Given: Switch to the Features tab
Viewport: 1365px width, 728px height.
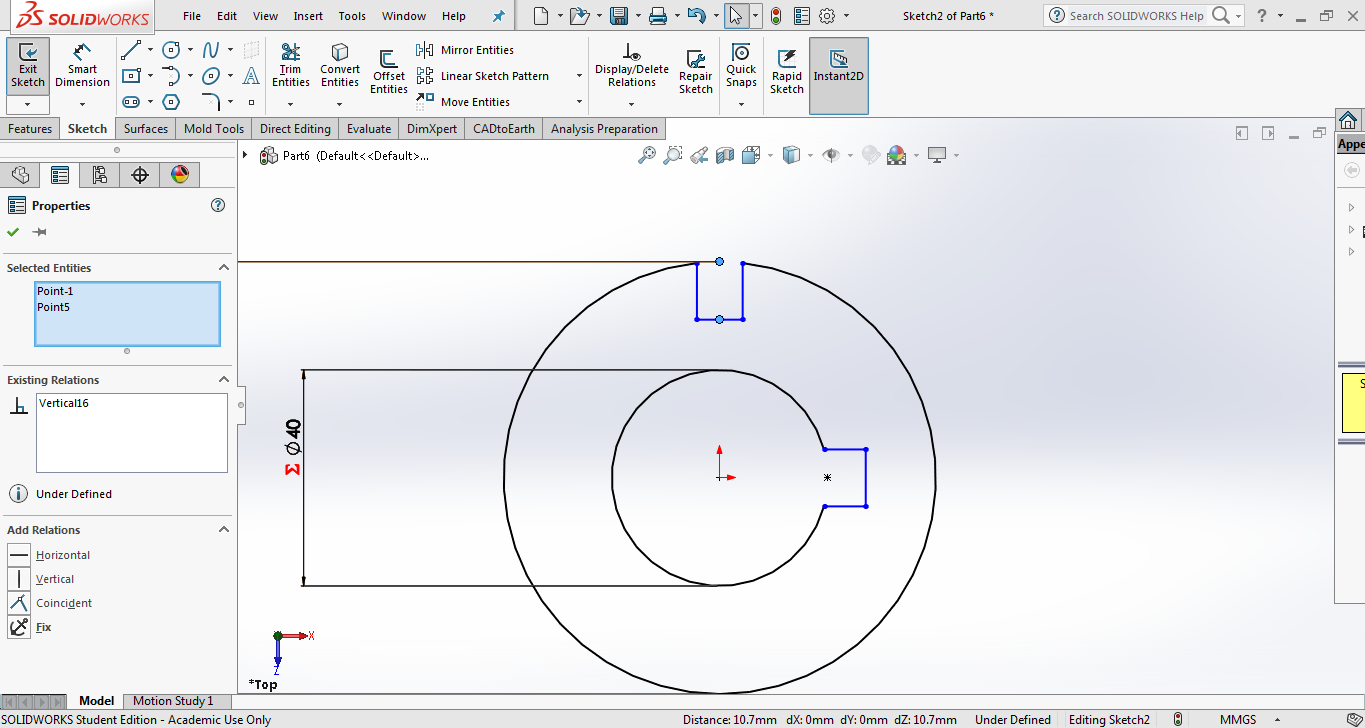Looking at the screenshot, I should pyautogui.click(x=30, y=129).
